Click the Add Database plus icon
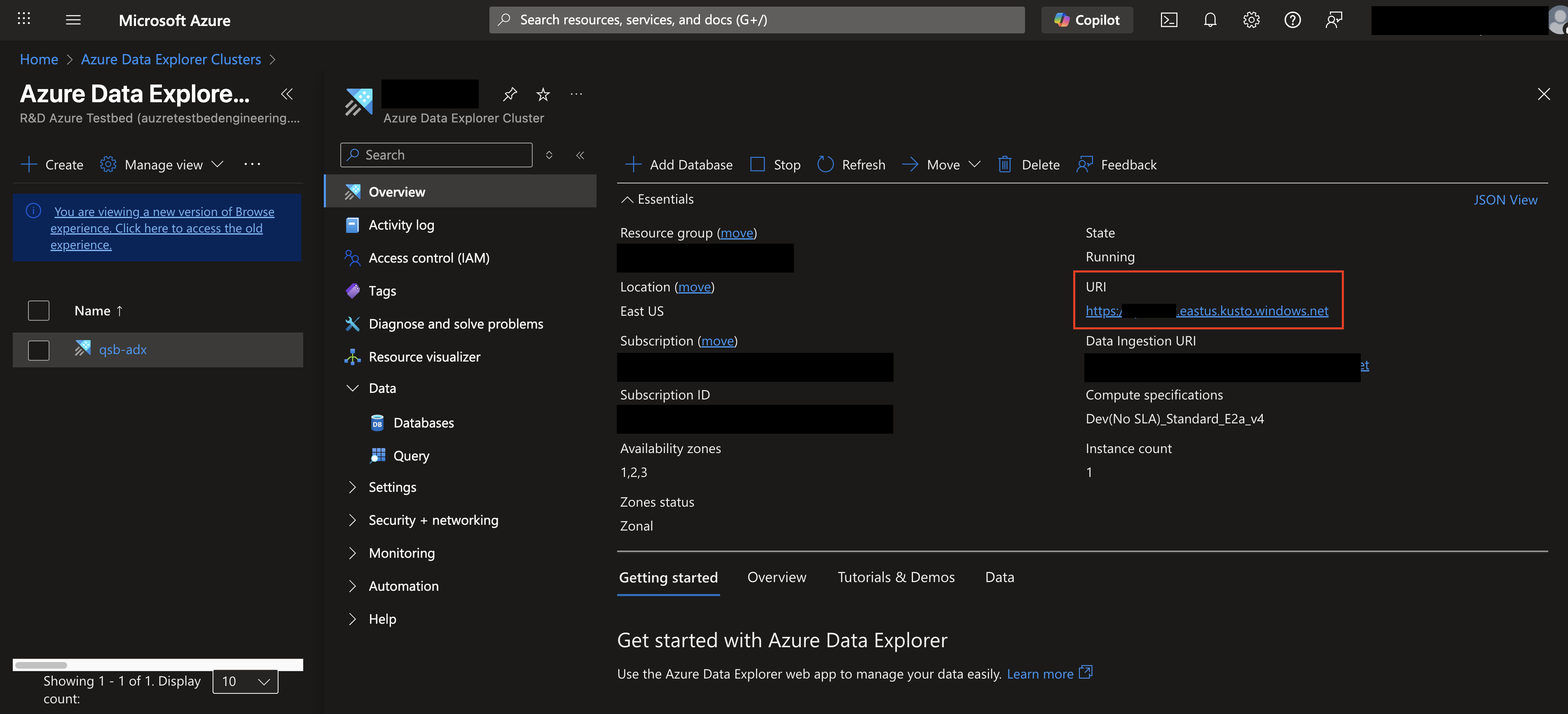The width and height of the screenshot is (1568, 714). click(633, 164)
